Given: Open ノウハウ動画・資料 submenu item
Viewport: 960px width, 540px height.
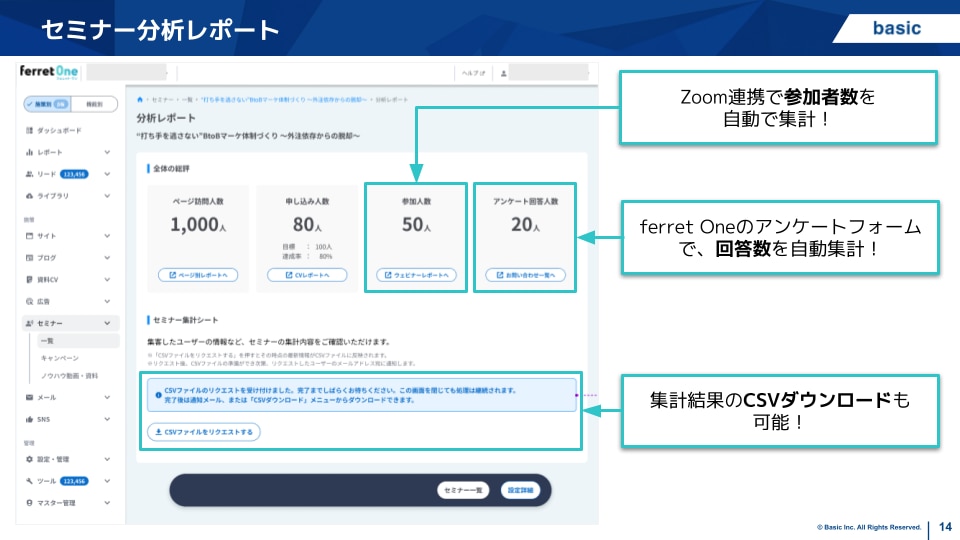Looking at the screenshot, I should point(69,375).
